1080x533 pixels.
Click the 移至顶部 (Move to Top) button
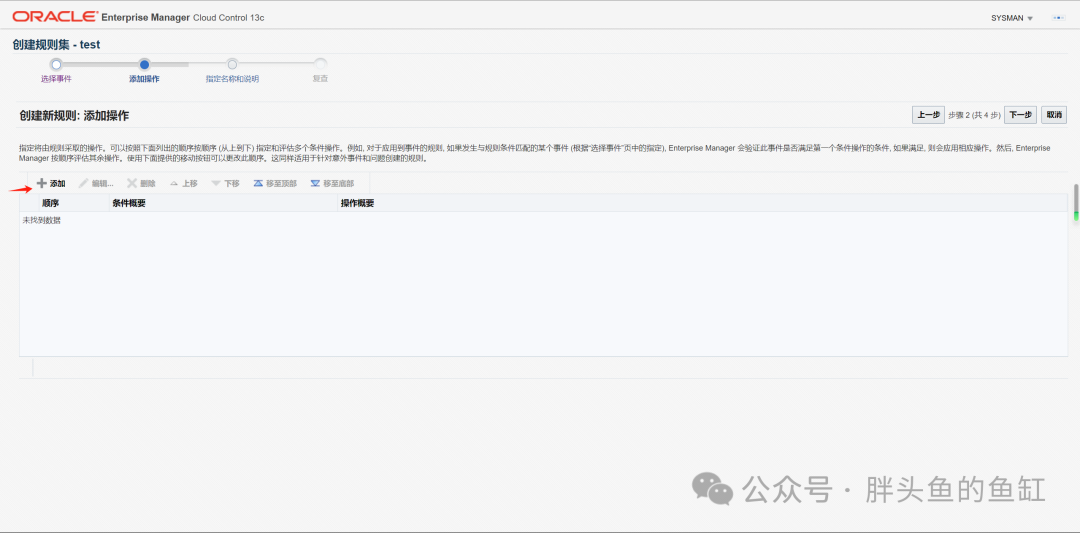coord(275,184)
